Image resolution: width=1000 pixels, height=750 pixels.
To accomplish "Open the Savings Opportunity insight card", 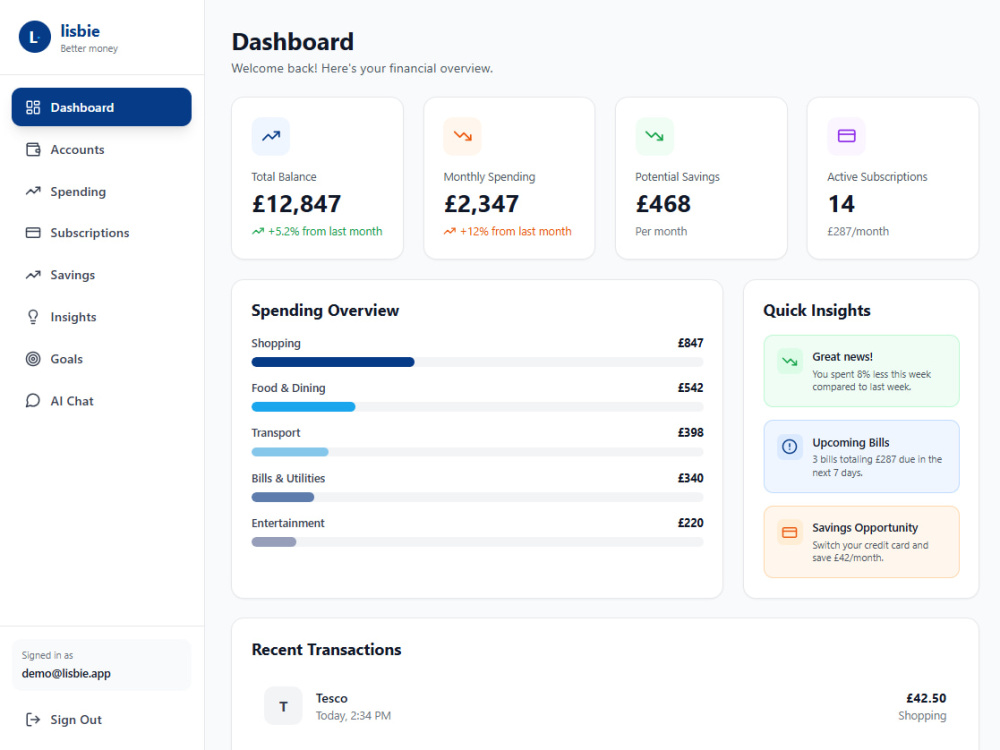I will [x=861, y=542].
